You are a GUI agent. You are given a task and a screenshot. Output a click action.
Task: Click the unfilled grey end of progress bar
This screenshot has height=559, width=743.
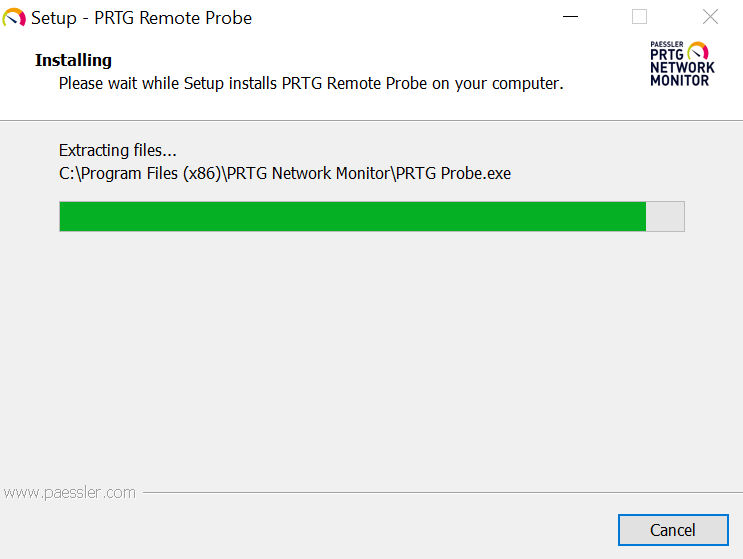tap(665, 217)
